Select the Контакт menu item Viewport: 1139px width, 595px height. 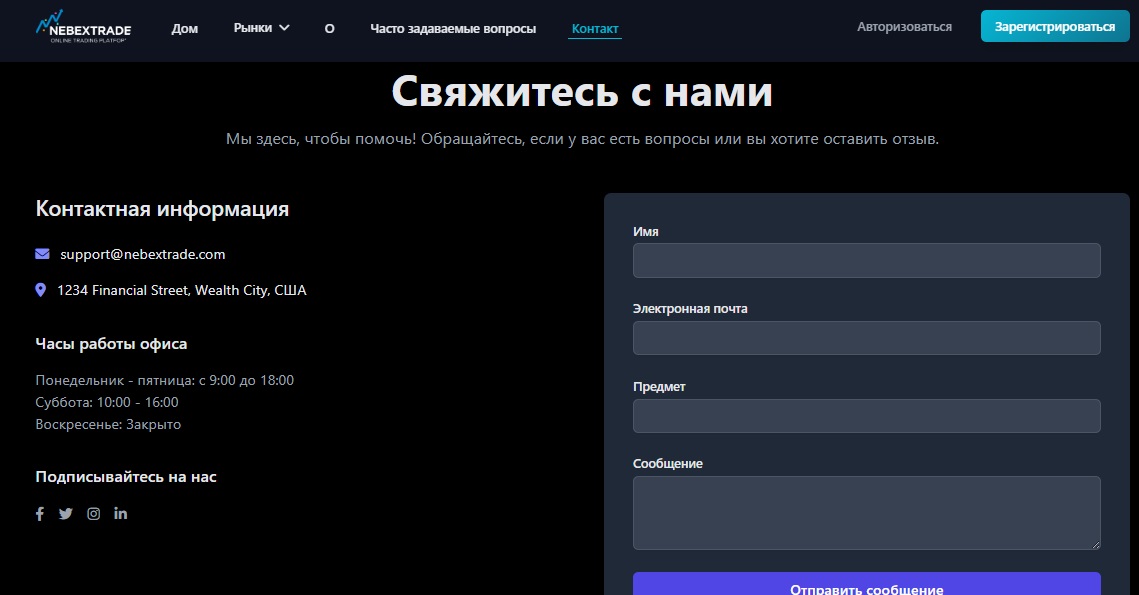point(595,28)
